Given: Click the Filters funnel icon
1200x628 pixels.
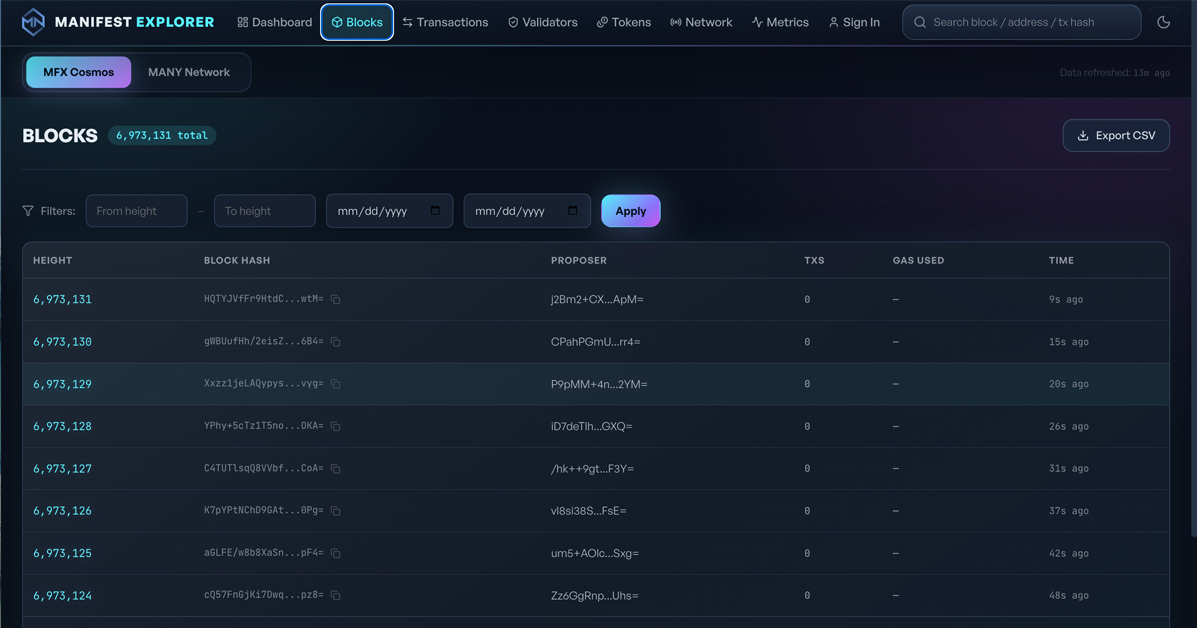Looking at the screenshot, I should tap(28, 211).
